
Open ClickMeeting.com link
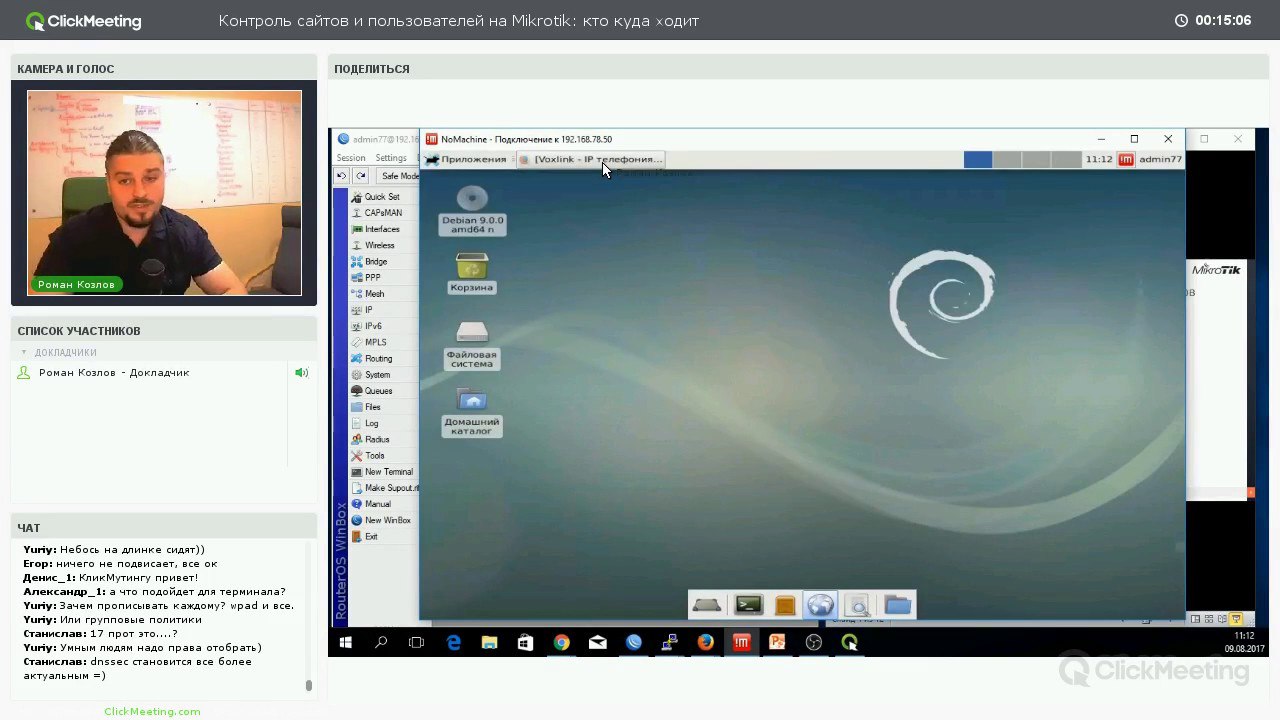pyautogui.click(x=152, y=711)
